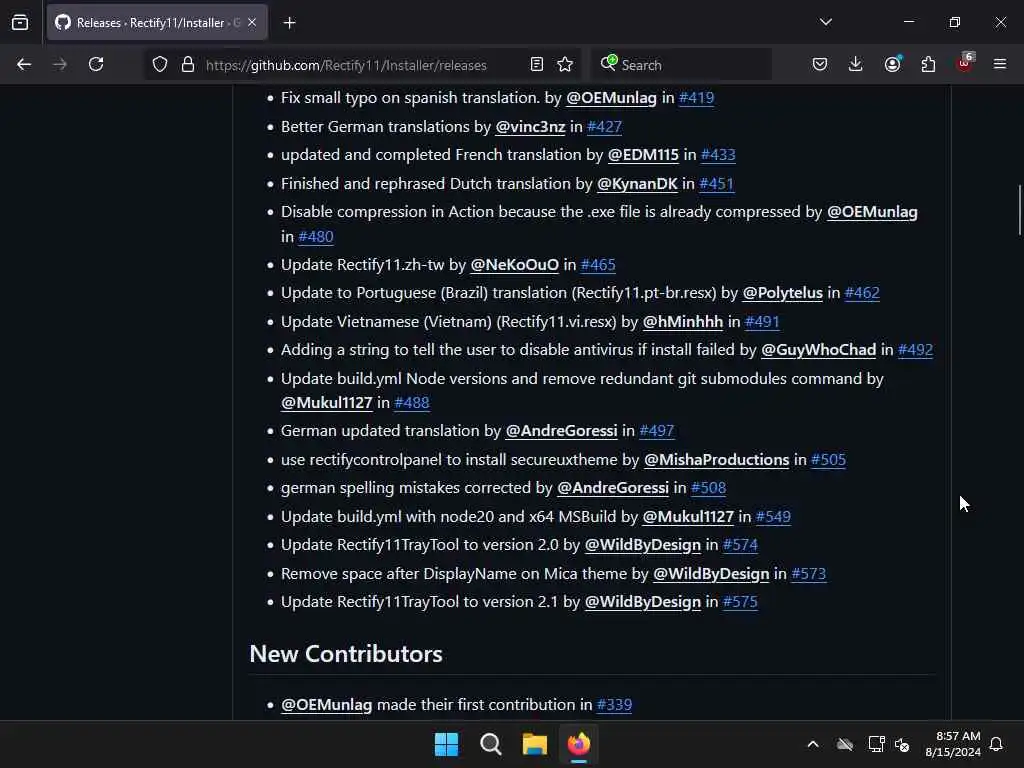Viewport: 1024px width, 768px height.
Task: Click the GitHub URL address field
Action: click(x=346, y=65)
